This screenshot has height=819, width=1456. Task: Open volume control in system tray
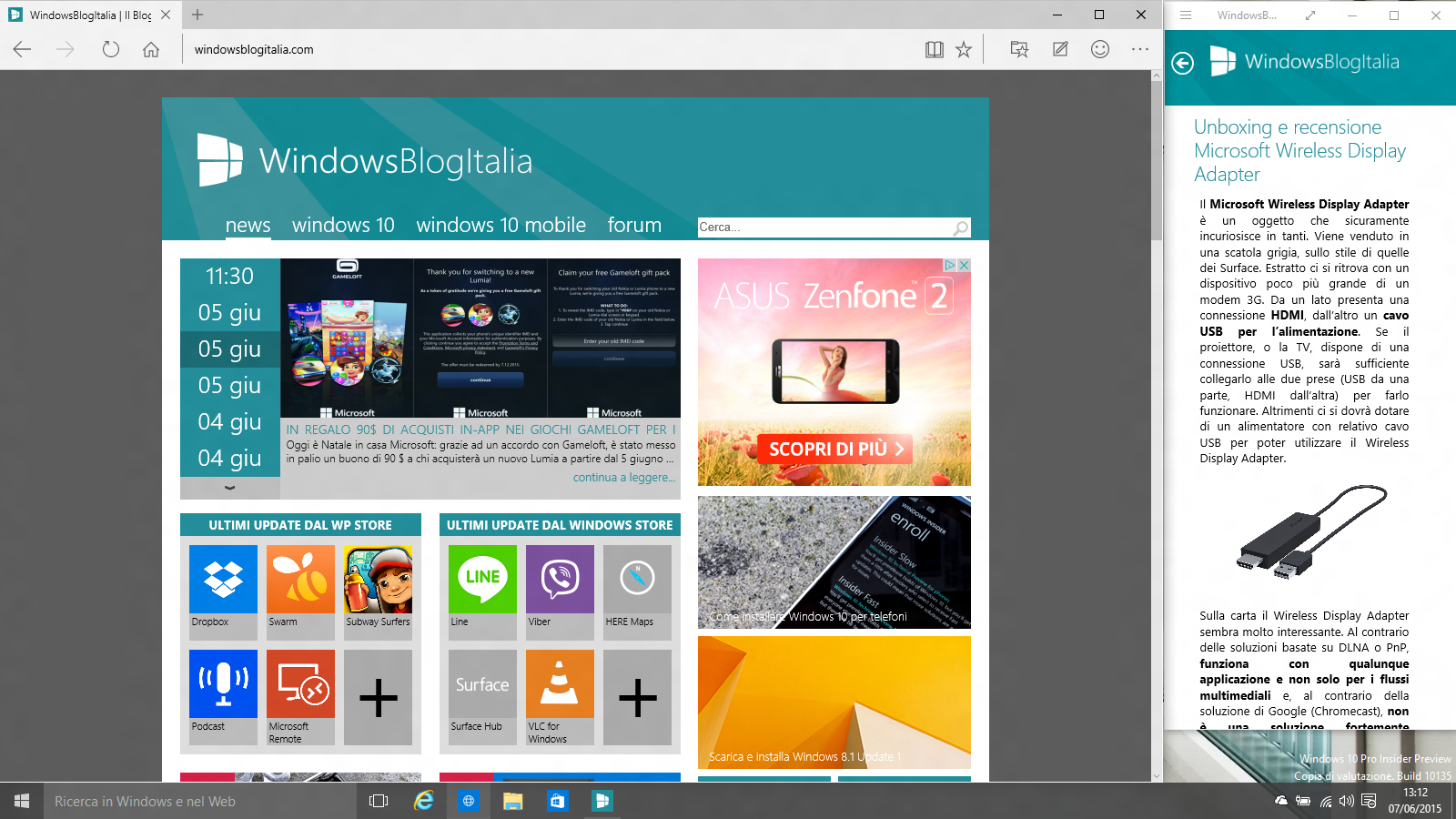1347,801
